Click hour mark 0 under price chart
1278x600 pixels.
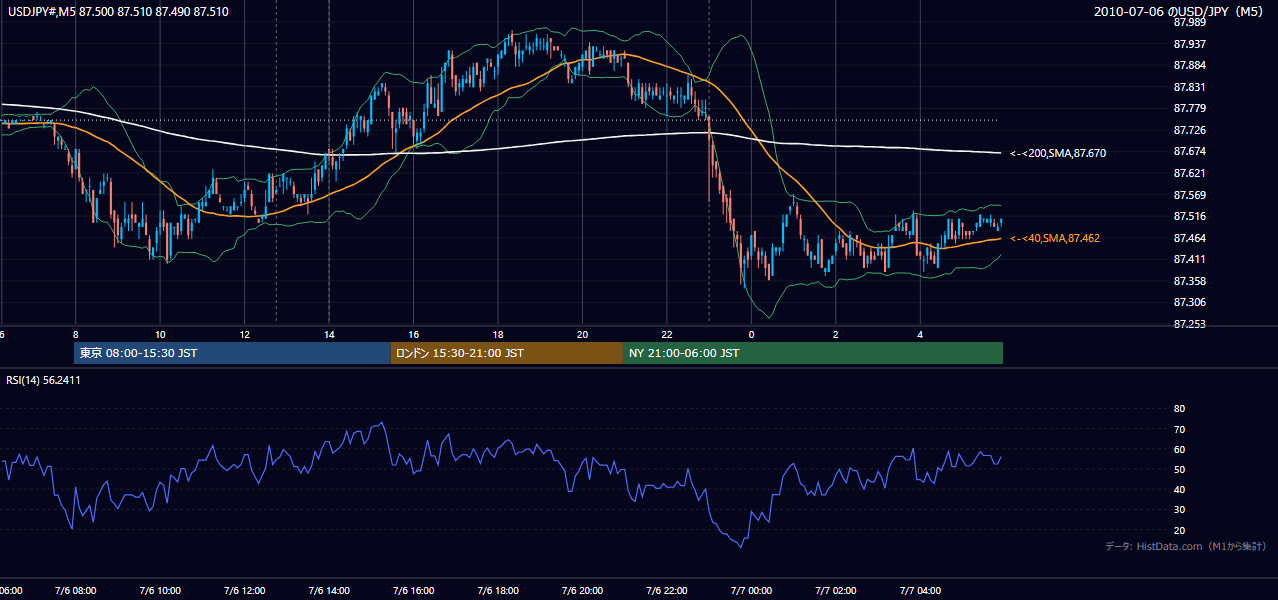(x=751, y=334)
